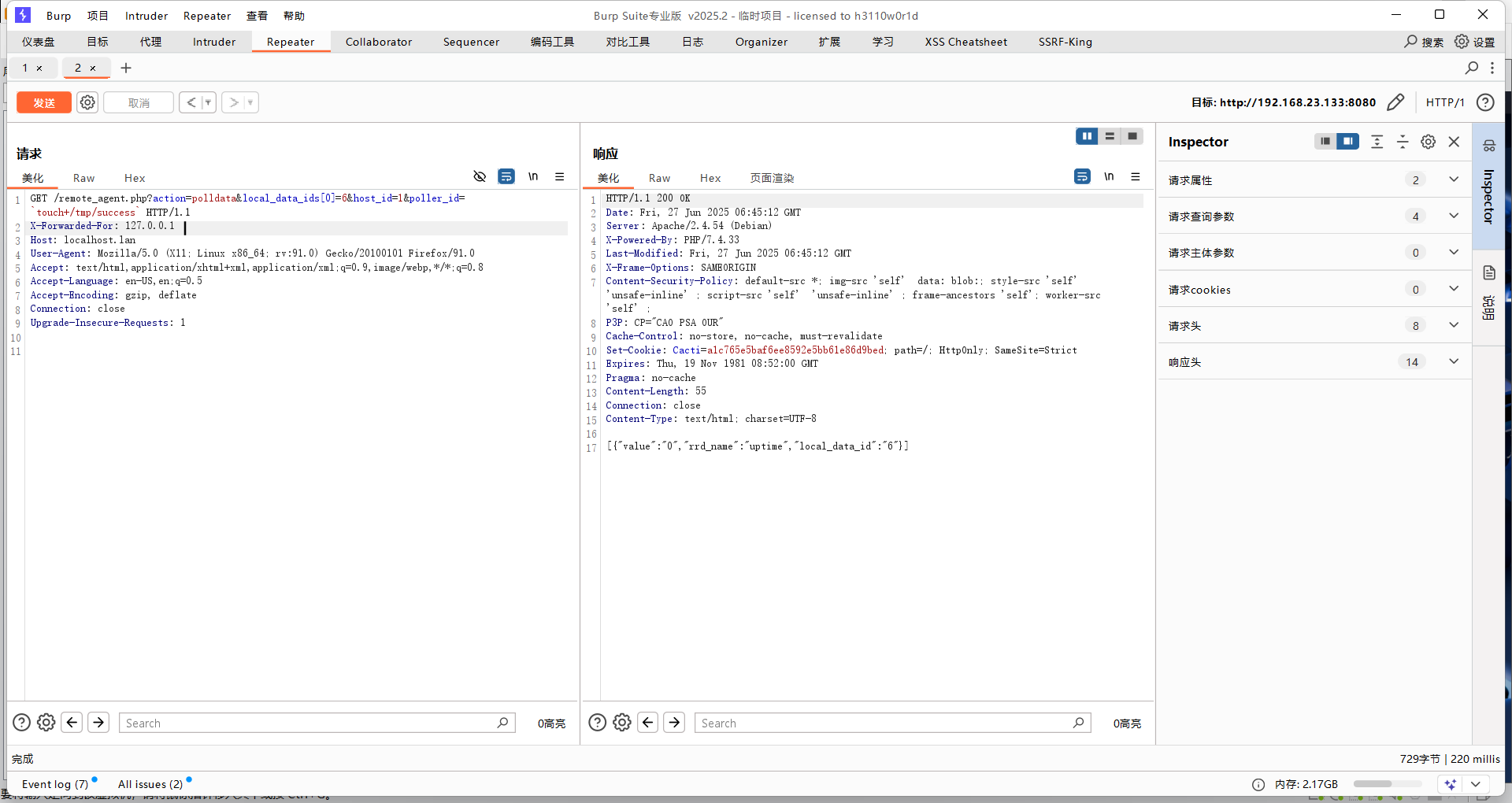Viewport: 1512px width, 803px height.
Task: Collapse all Inspector sections icon
Action: [x=1403, y=142]
